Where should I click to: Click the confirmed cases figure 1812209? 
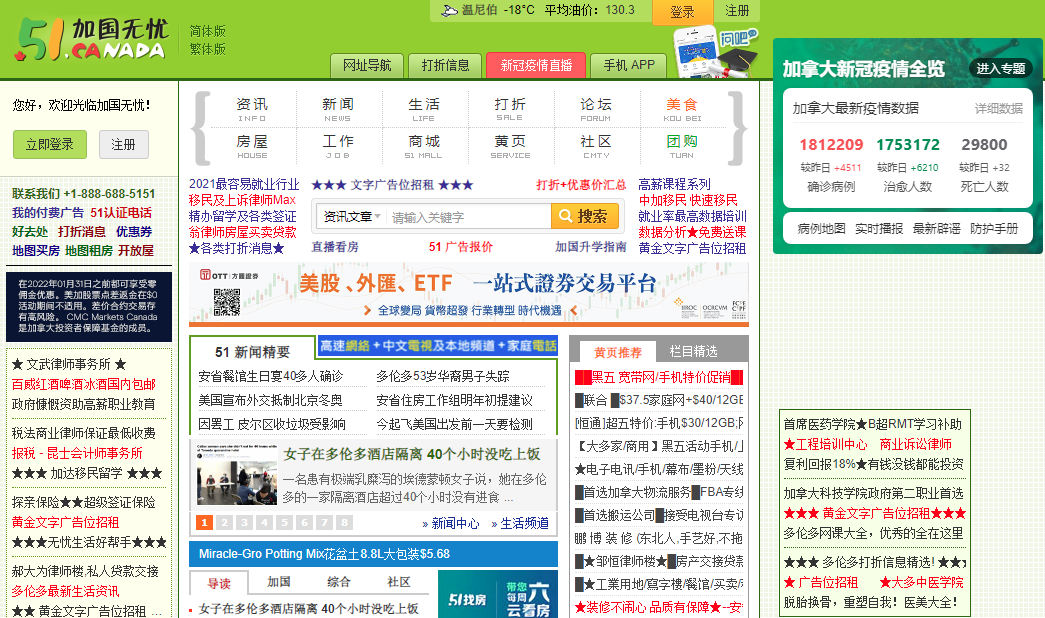[831, 145]
